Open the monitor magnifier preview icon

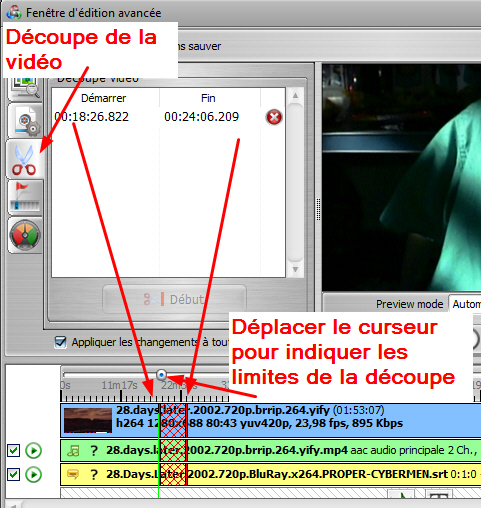pos(26,87)
